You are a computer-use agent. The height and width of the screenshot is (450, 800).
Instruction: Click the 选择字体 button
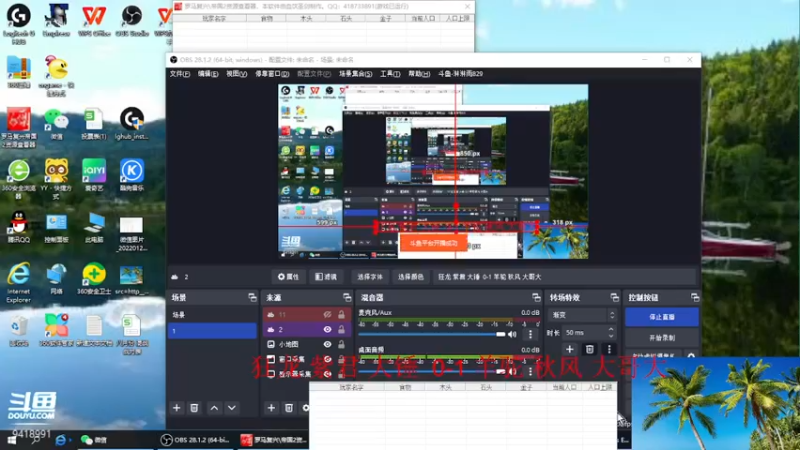coord(370,277)
